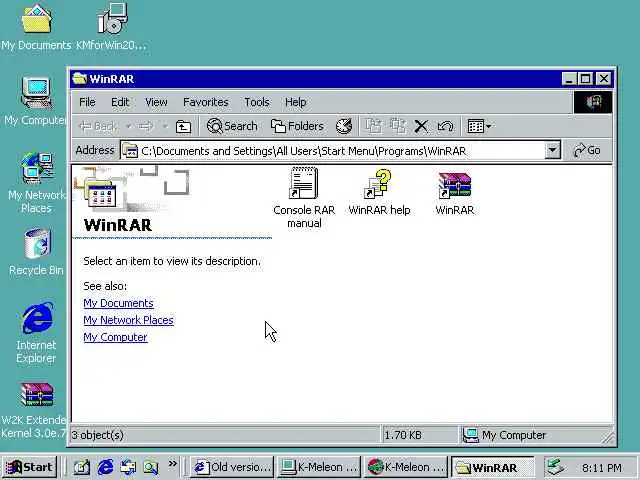640x480 pixels.
Task: Follow the My Computer link
Action: click(115, 337)
